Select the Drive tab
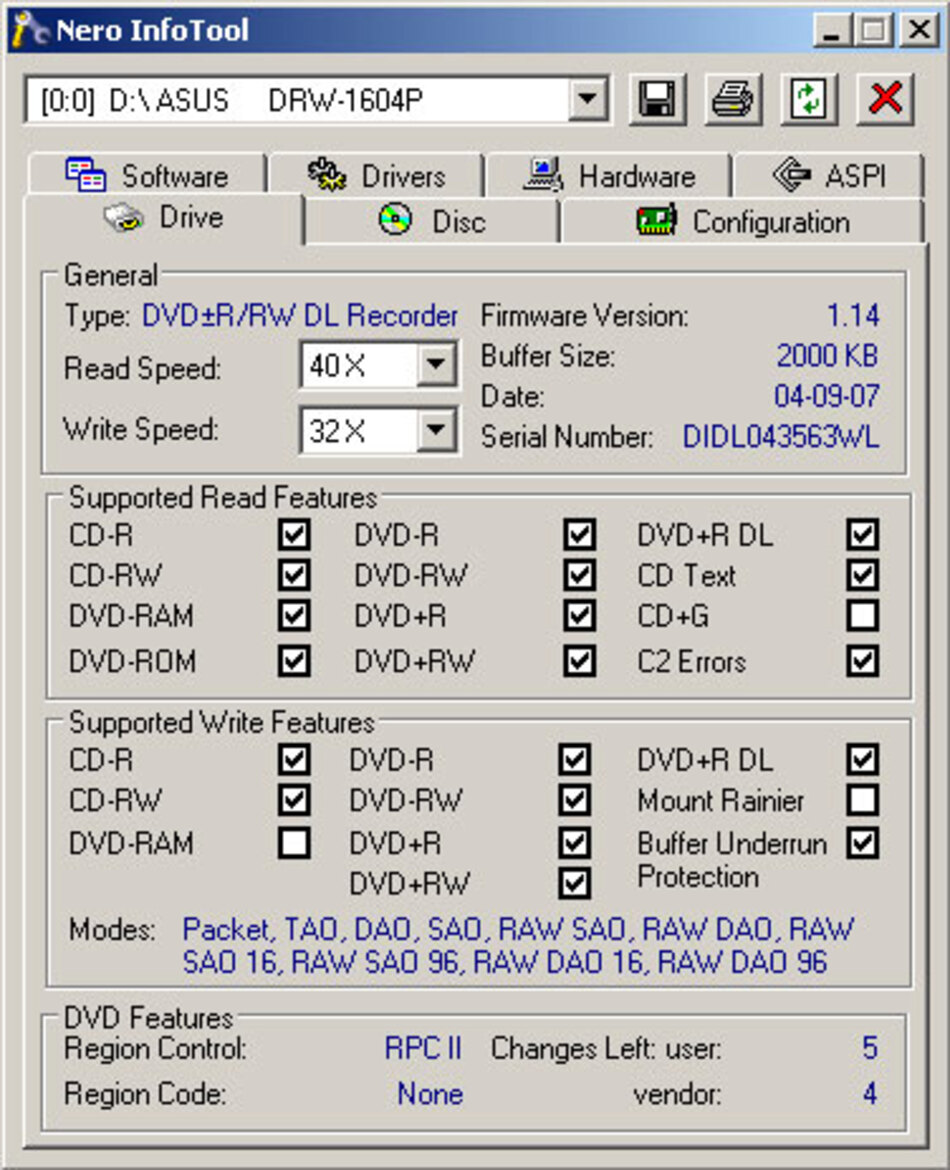 click(x=164, y=219)
